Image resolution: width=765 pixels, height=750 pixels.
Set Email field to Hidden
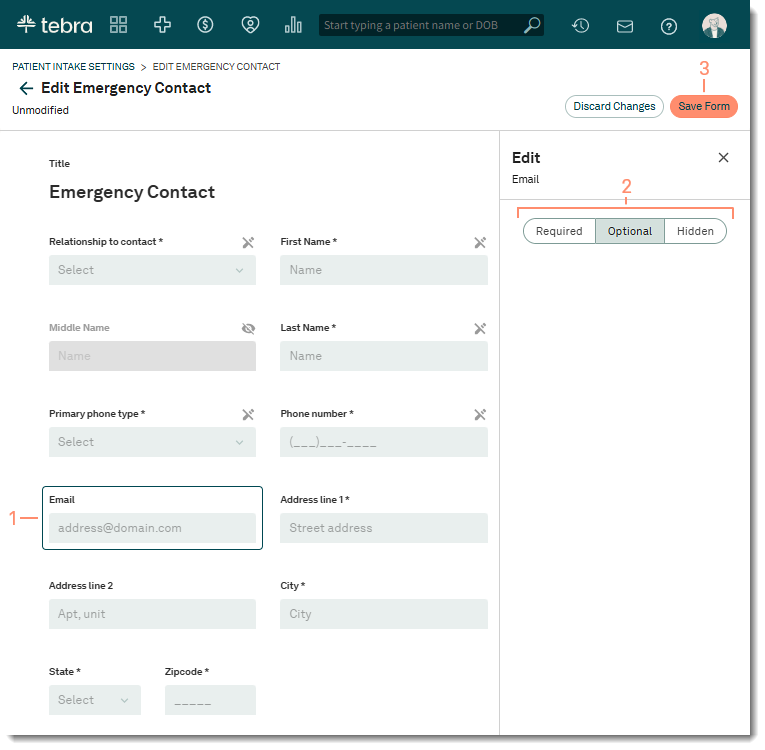tap(695, 231)
